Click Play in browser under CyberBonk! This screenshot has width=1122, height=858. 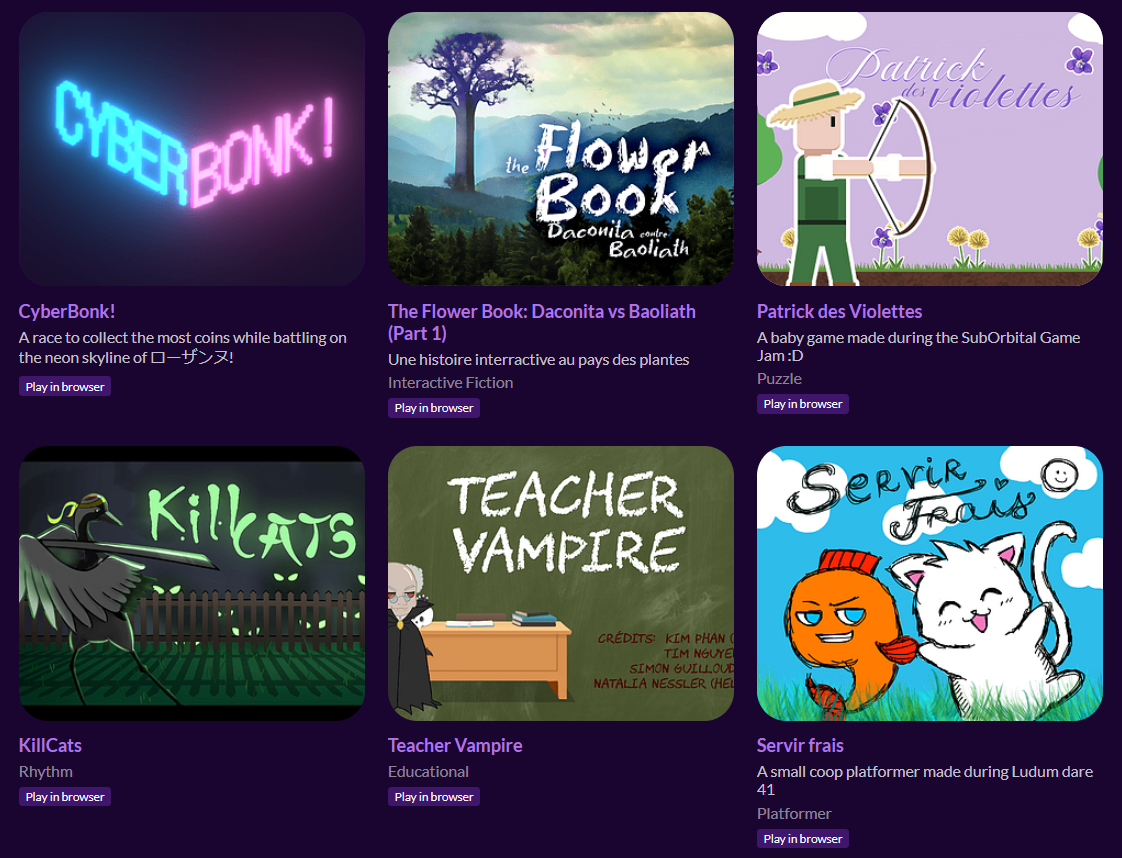pyautogui.click(x=65, y=386)
